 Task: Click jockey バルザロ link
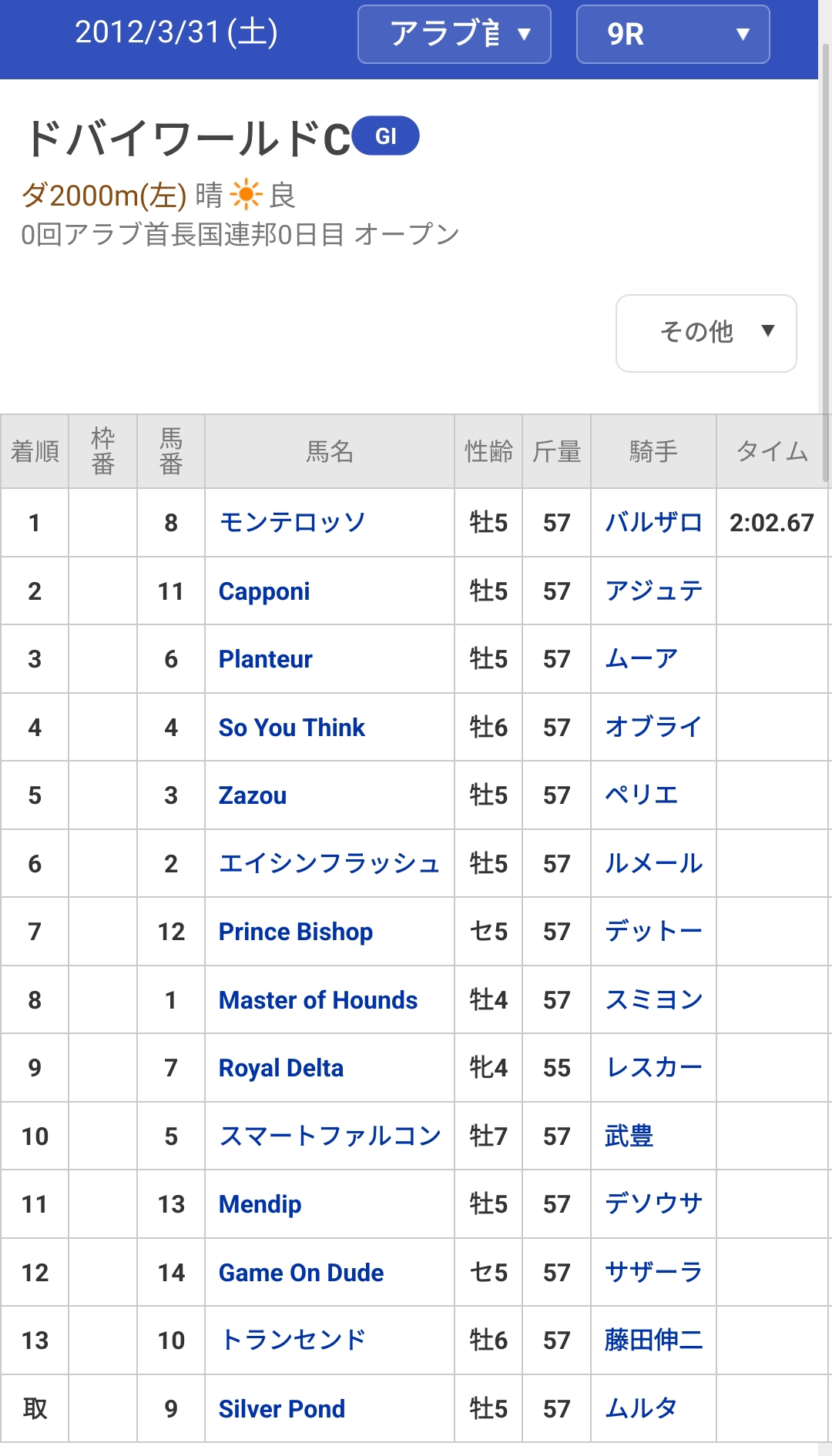coord(653,523)
